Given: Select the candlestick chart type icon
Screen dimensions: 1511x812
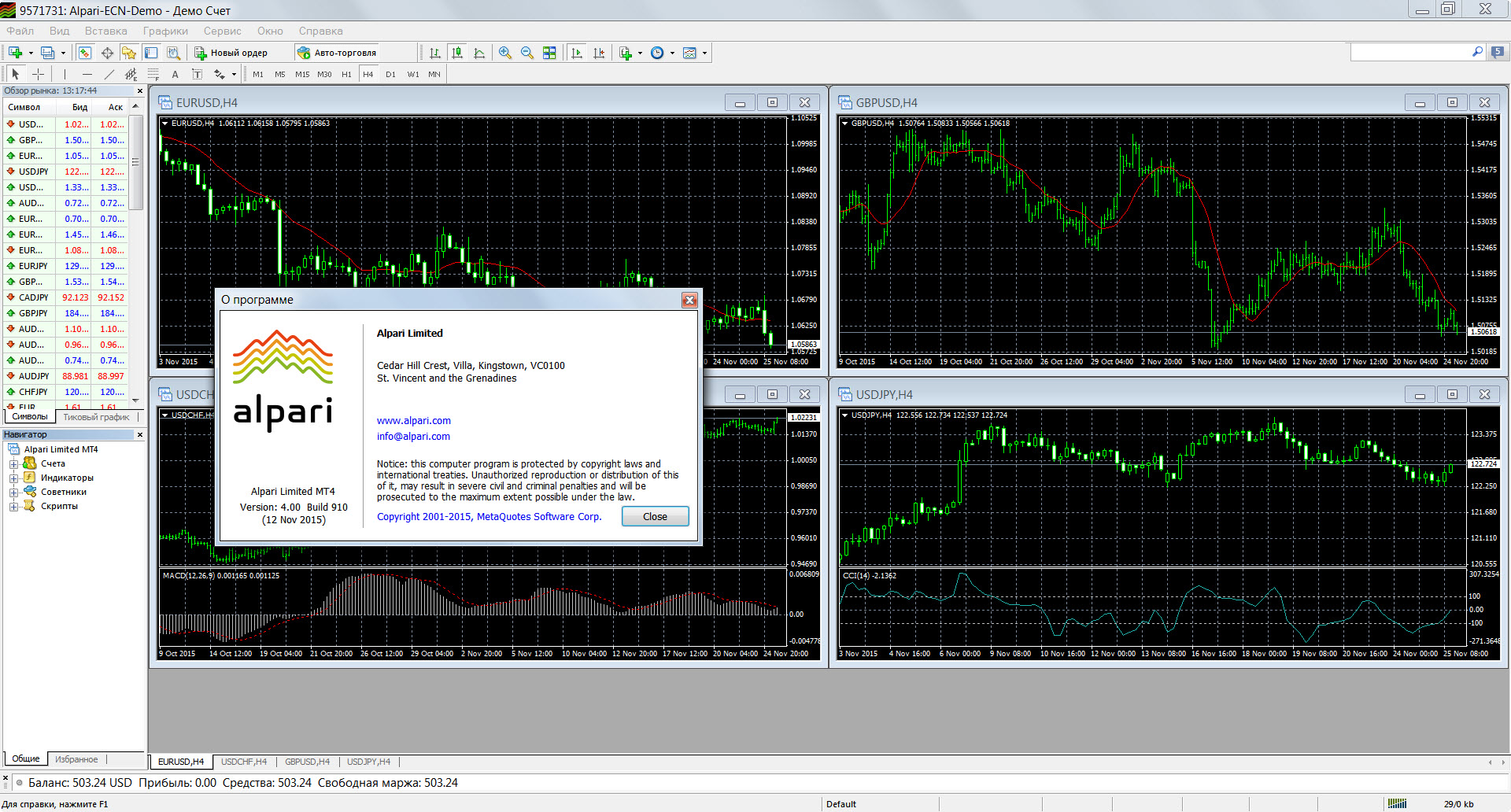Looking at the screenshot, I should click(457, 53).
